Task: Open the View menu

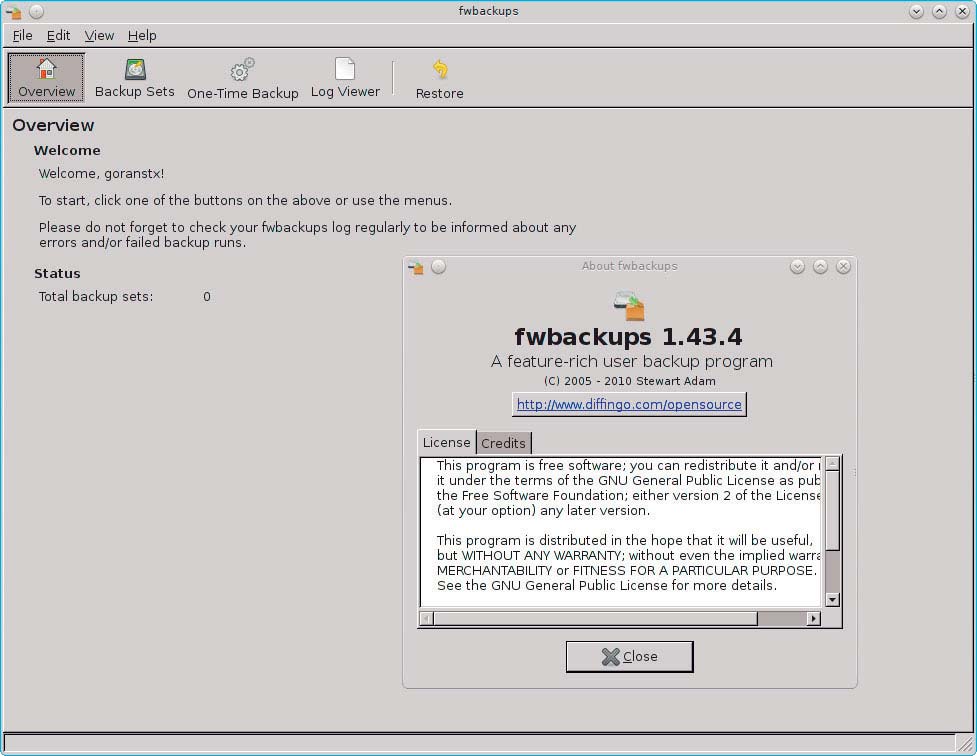Action: [x=99, y=36]
